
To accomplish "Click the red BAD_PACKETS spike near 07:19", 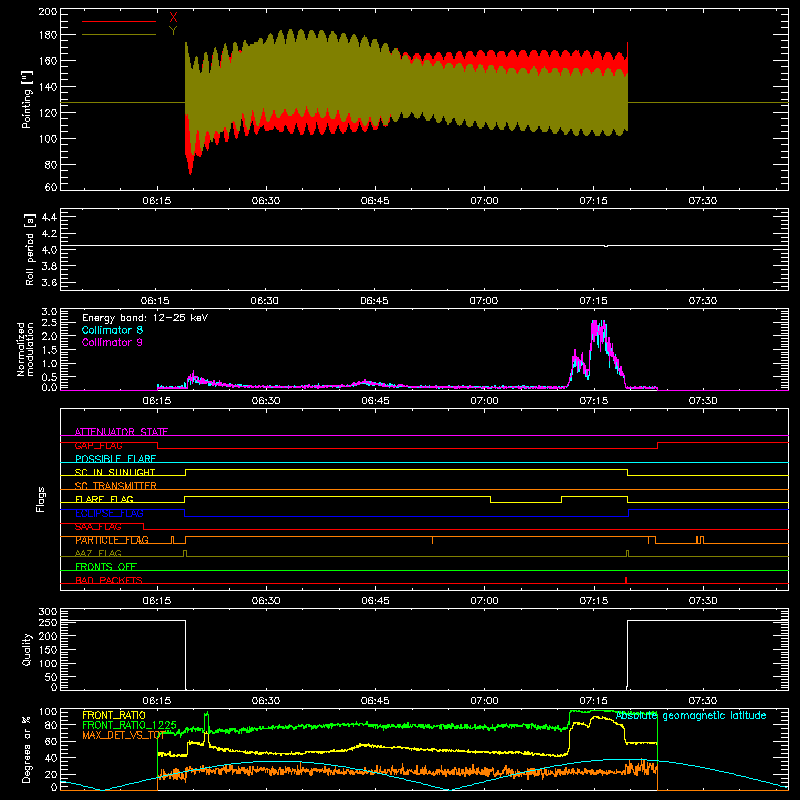I will (626, 580).
